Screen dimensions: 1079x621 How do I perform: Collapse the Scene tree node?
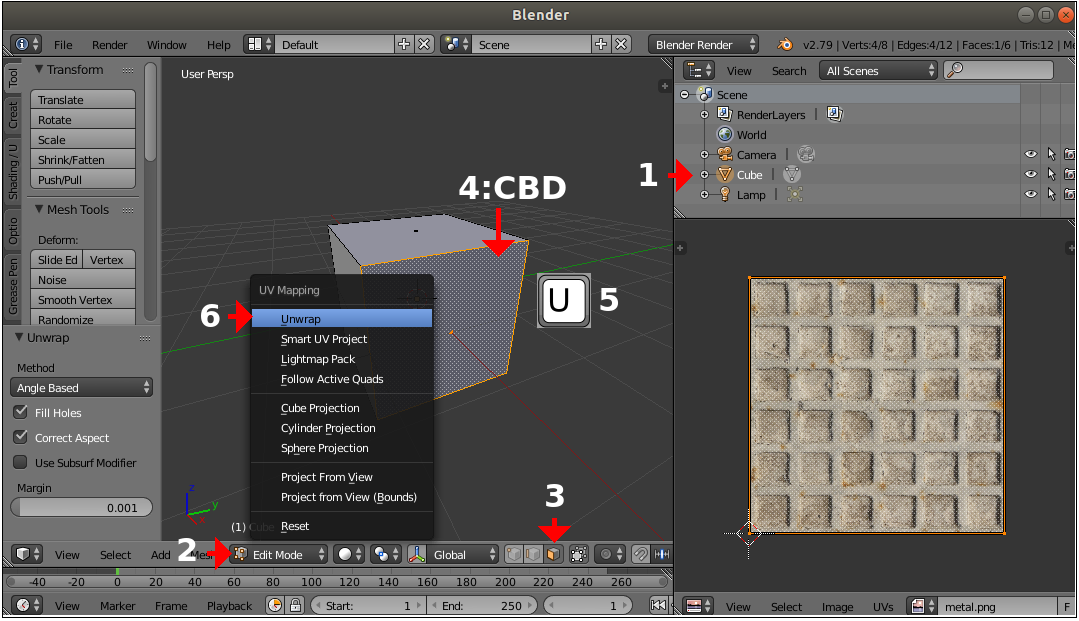pos(685,94)
